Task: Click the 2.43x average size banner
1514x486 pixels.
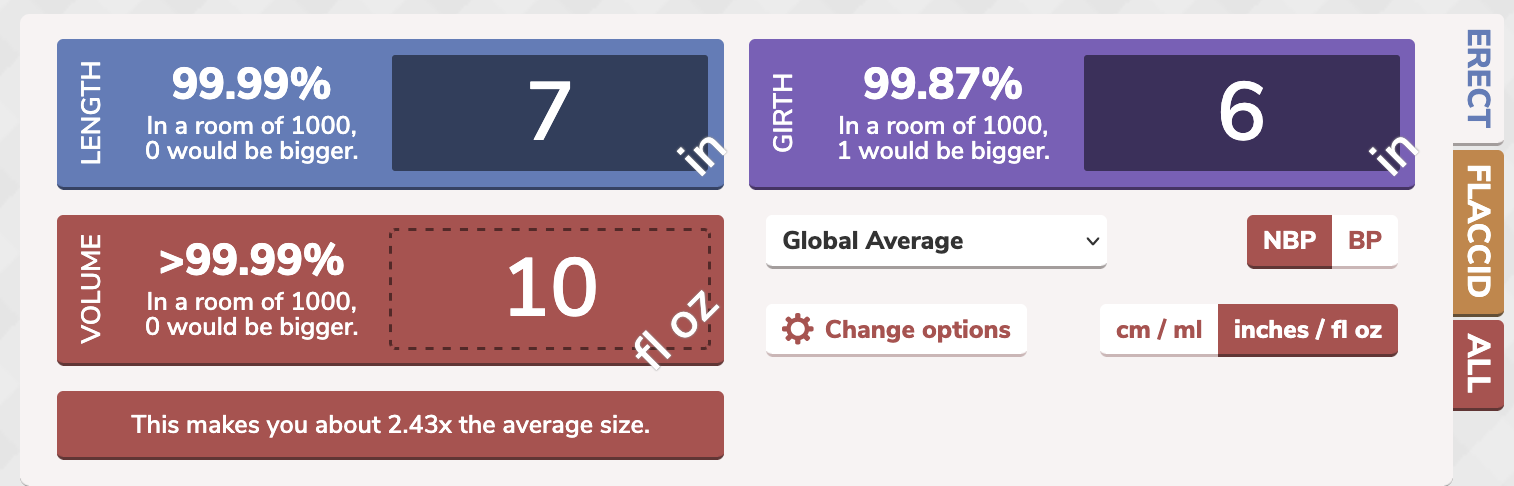Action: tap(390, 425)
